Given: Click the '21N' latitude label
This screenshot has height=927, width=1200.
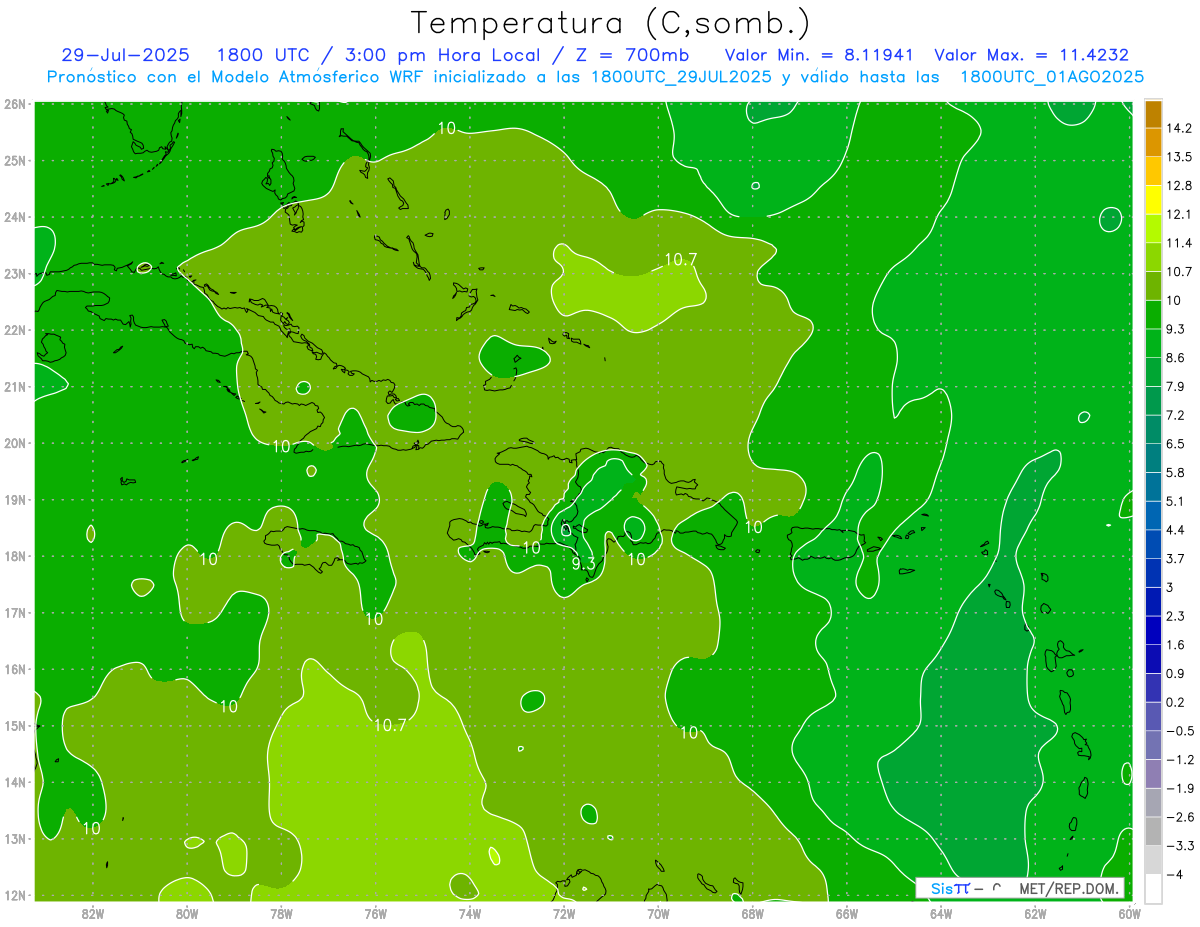Looking at the screenshot, I should [x=15, y=387].
